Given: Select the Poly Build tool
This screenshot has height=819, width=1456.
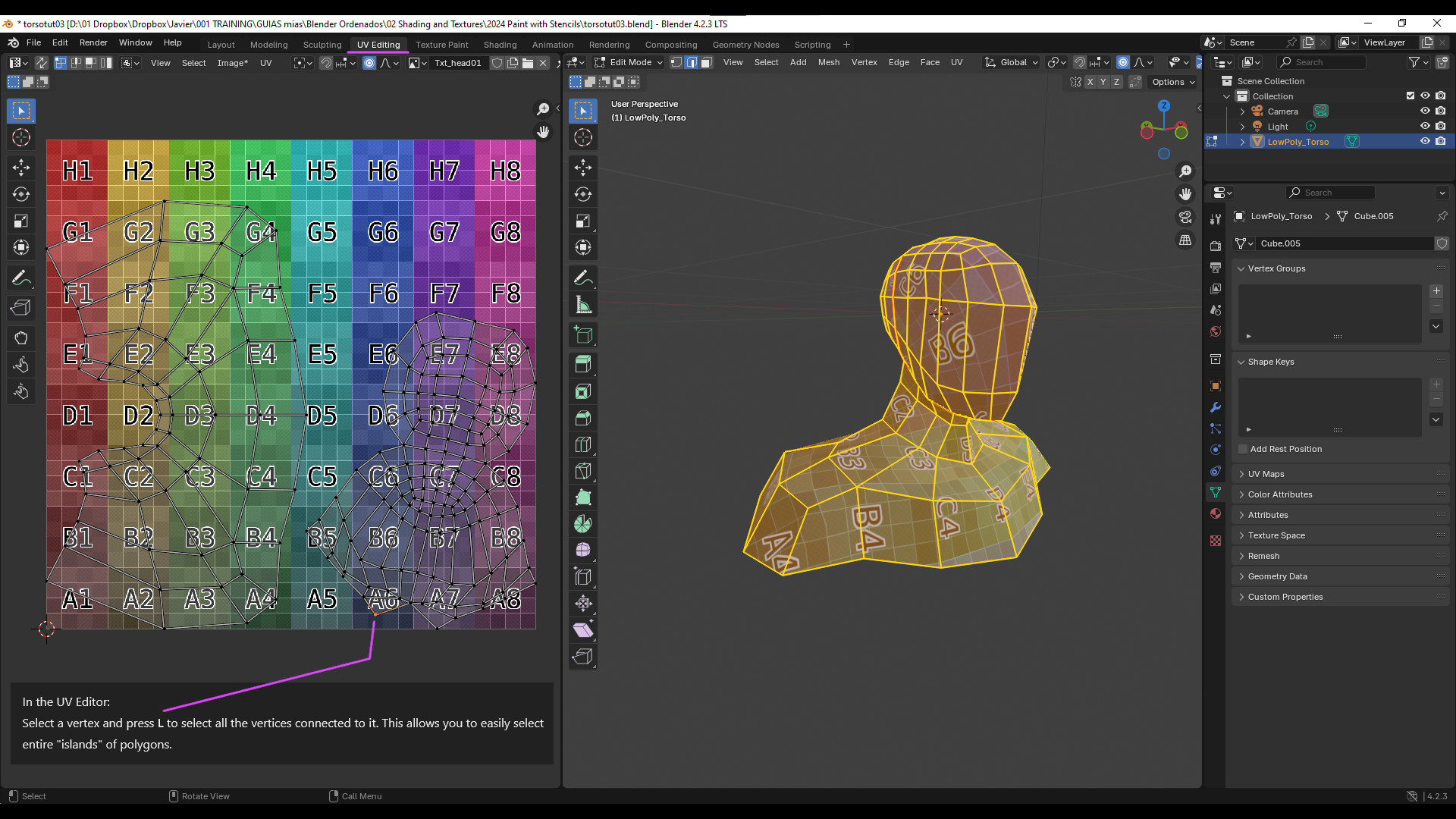Looking at the screenshot, I should [x=583, y=497].
